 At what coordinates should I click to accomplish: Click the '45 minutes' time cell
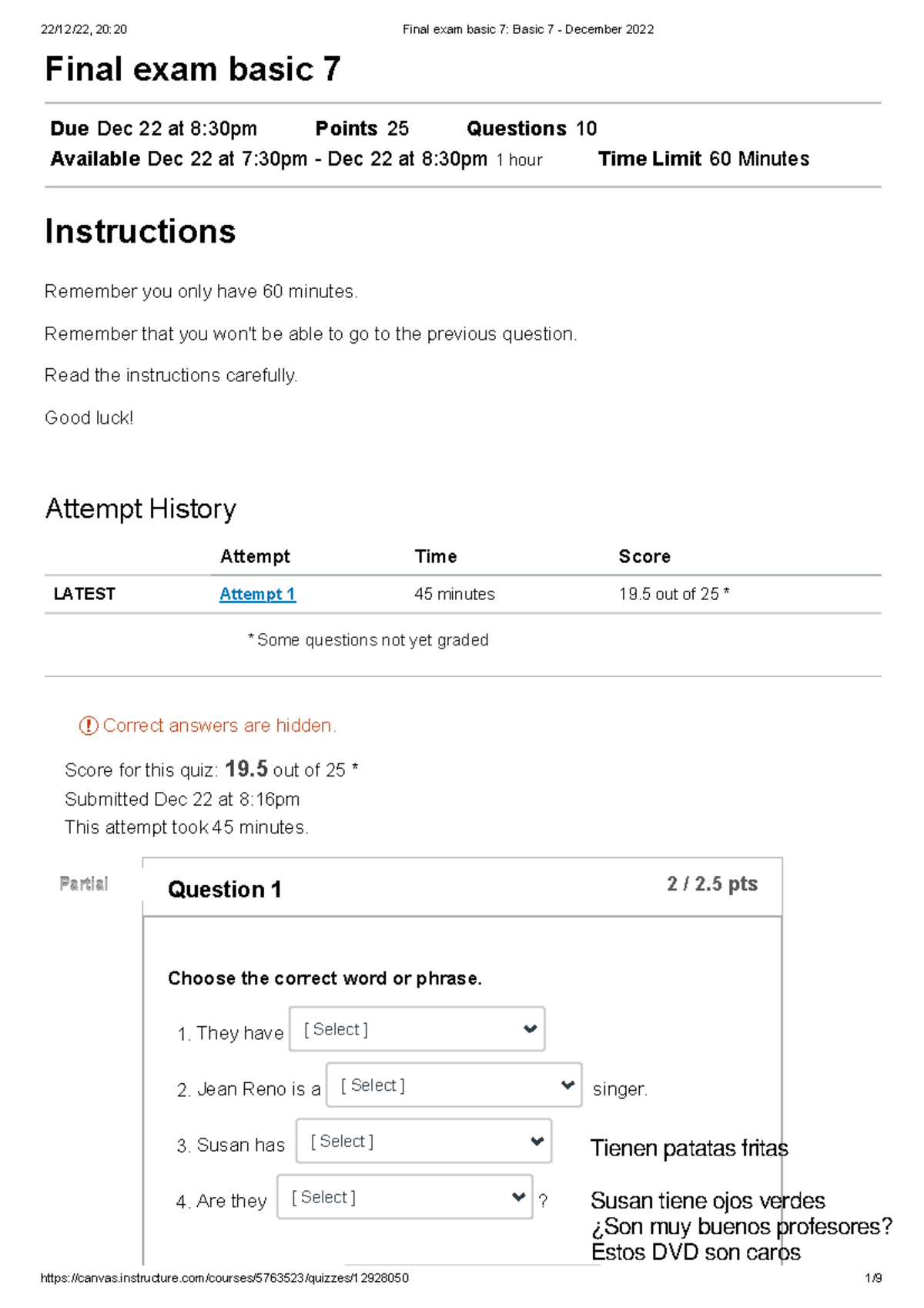tap(454, 594)
